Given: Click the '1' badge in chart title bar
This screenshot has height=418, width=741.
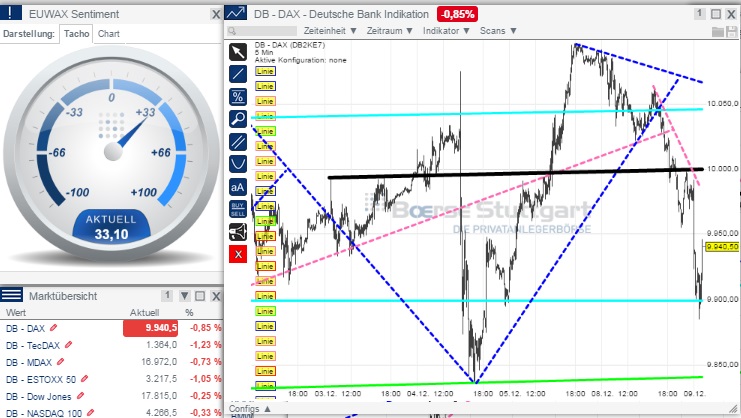Looking at the screenshot, I should (700, 13).
